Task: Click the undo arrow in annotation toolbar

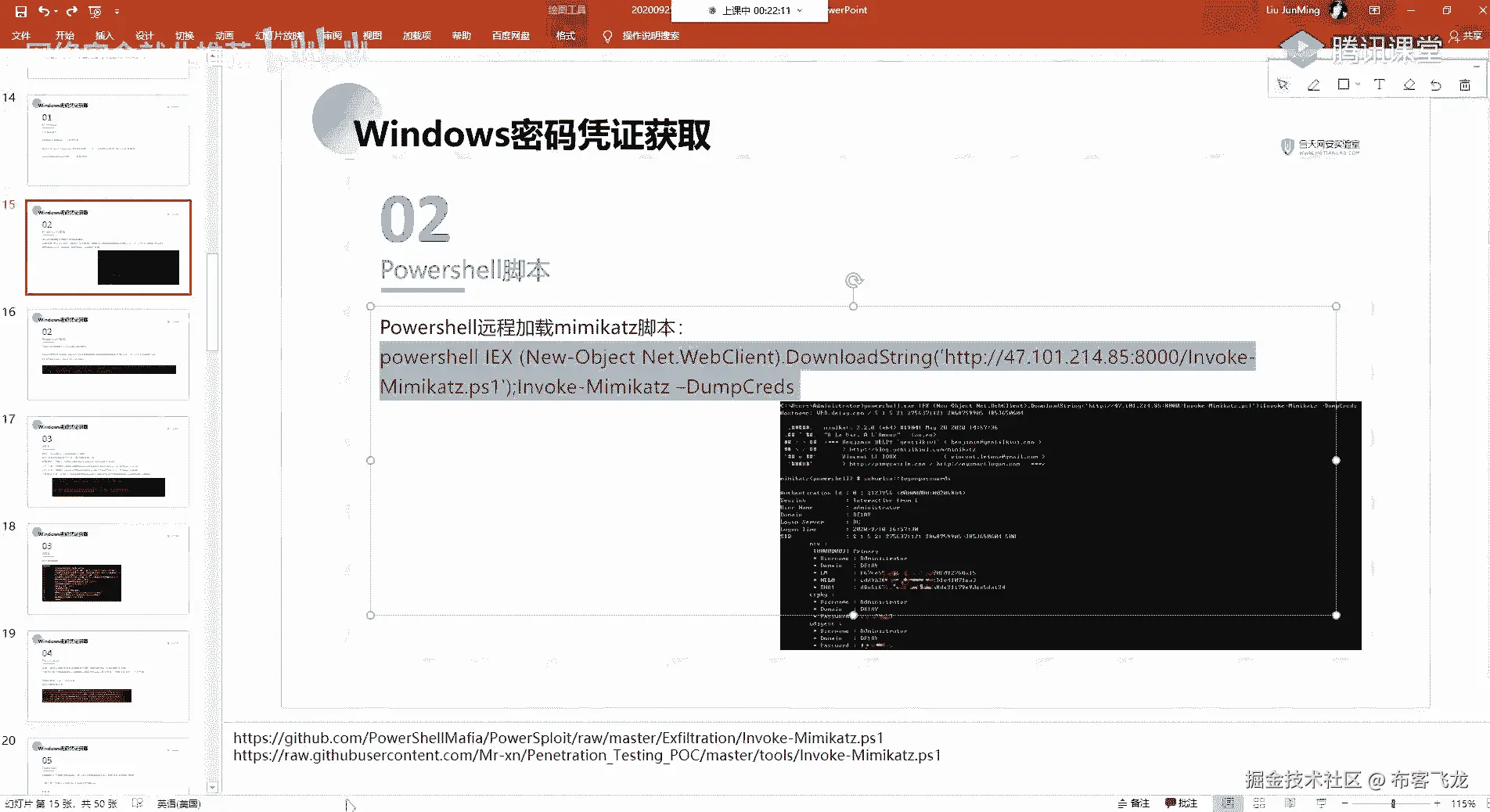Action: click(x=1436, y=84)
